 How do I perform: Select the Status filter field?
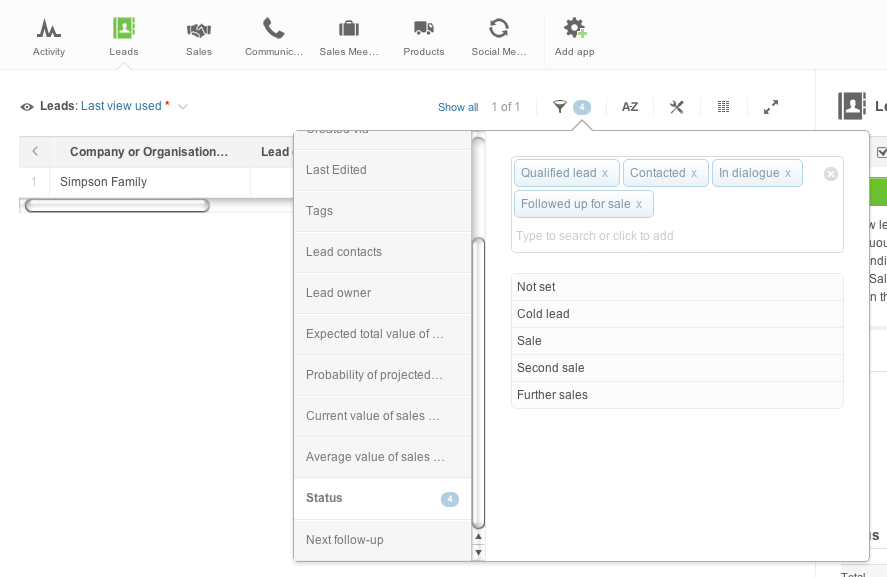pos(382,498)
